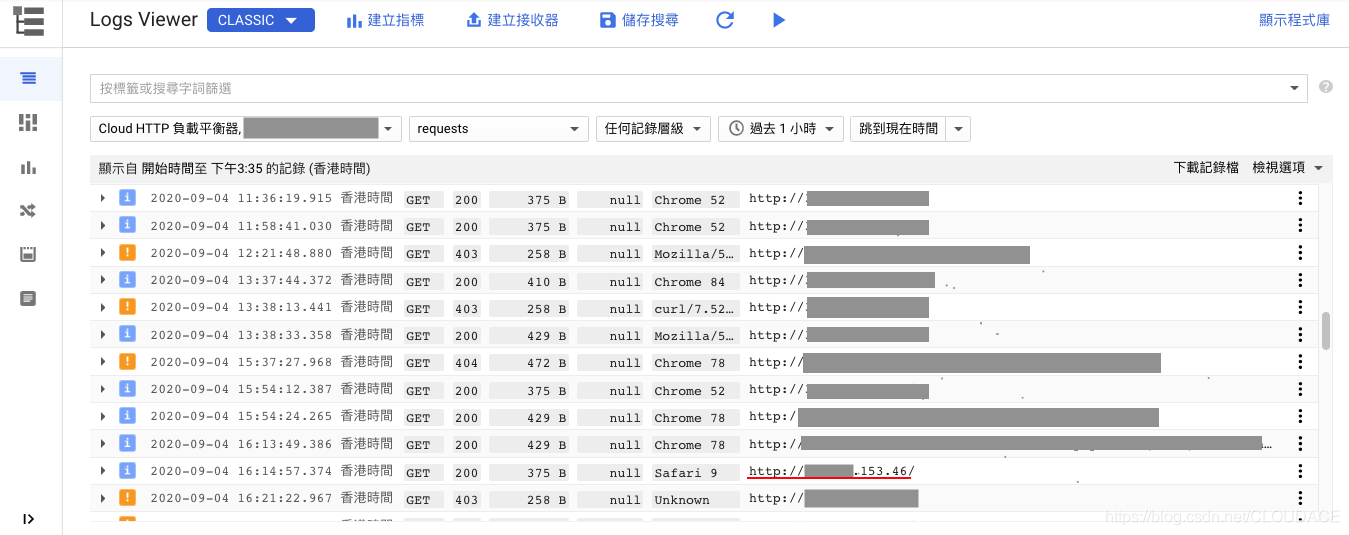The height and width of the screenshot is (535, 1349).
Task: Open the more menu for the 16:14:57.374 row
Action: (x=1300, y=471)
